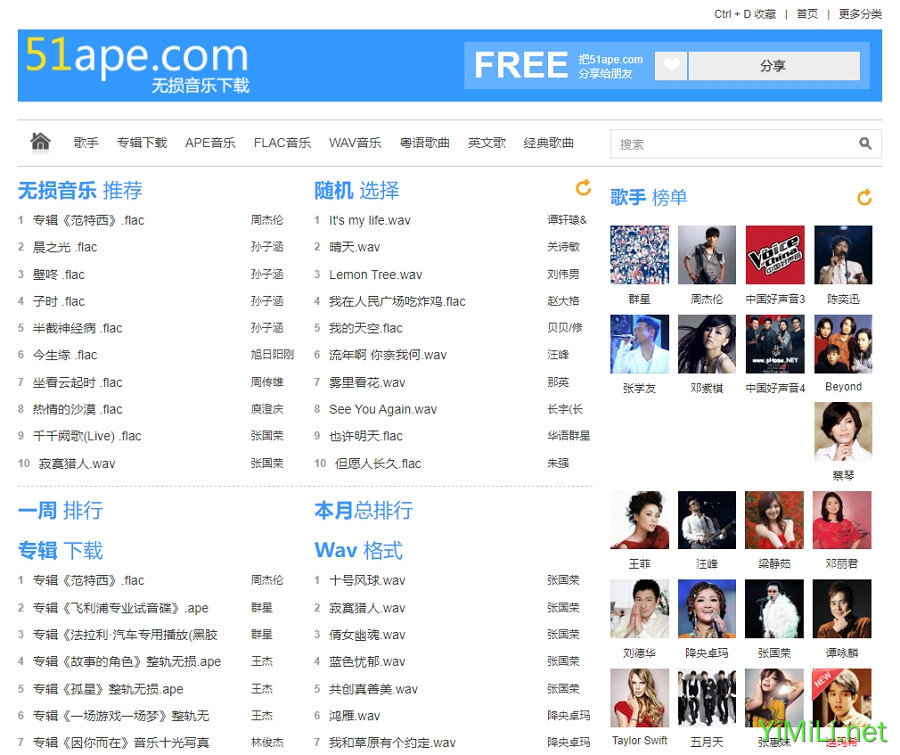Viewport: 900px width, 755px height.
Task: Click Ctrl + D 收藏 link
Action: click(745, 14)
